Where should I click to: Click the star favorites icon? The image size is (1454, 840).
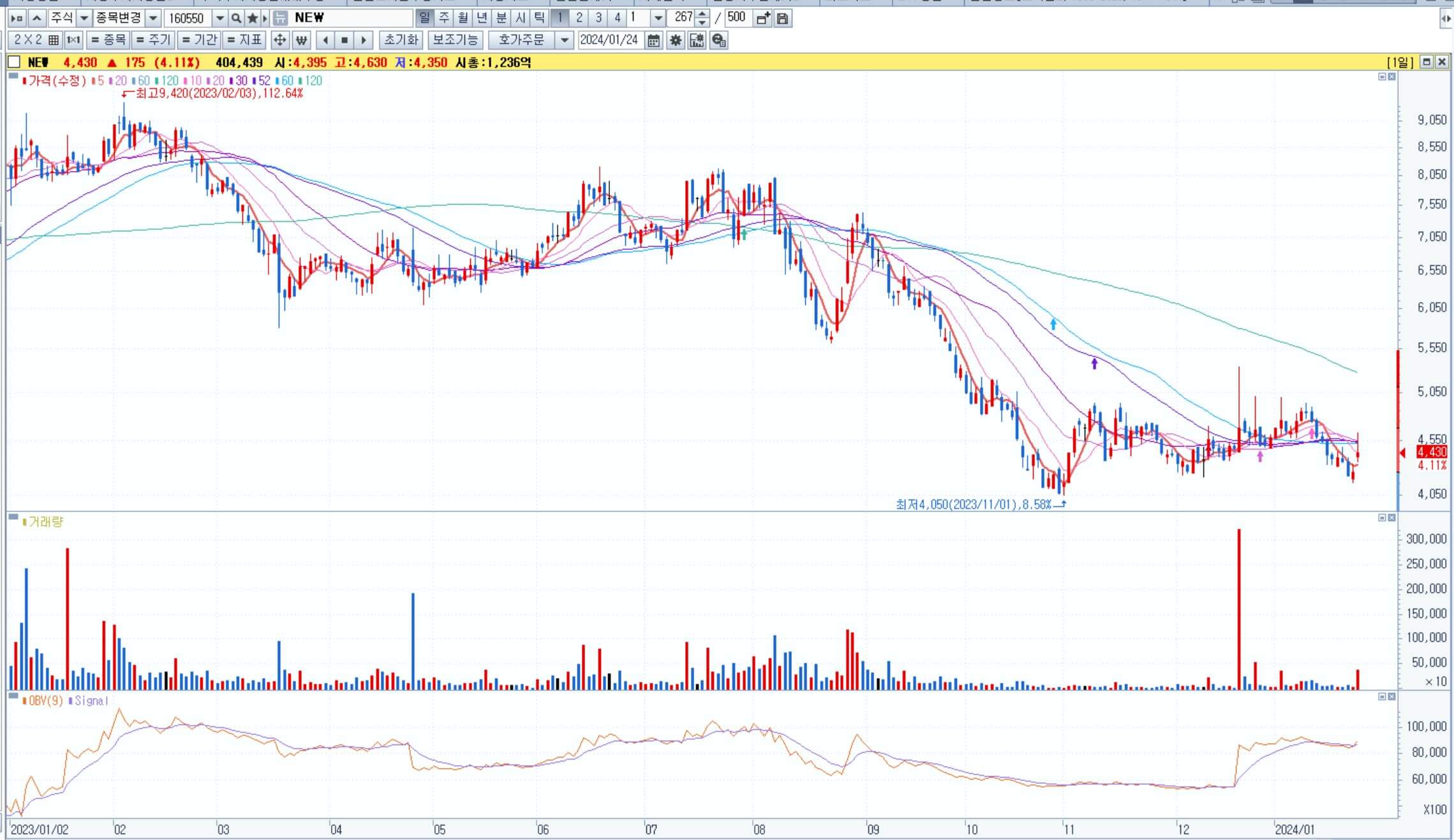click(253, 18)
